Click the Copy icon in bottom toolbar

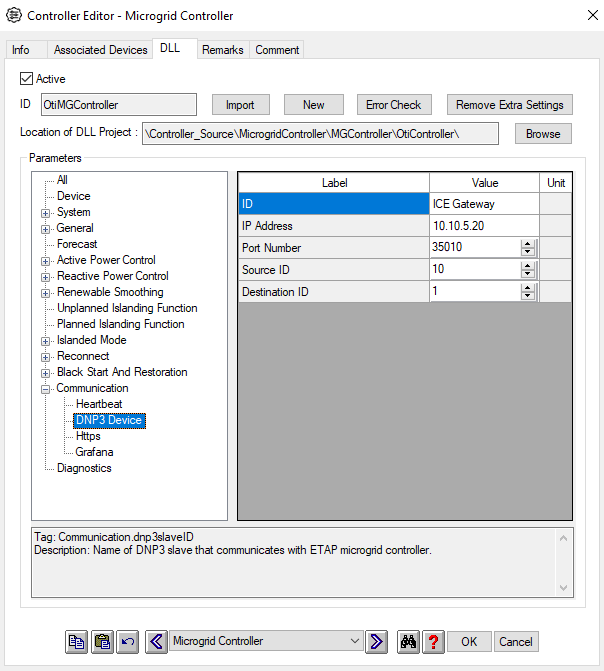pos(77,641)
